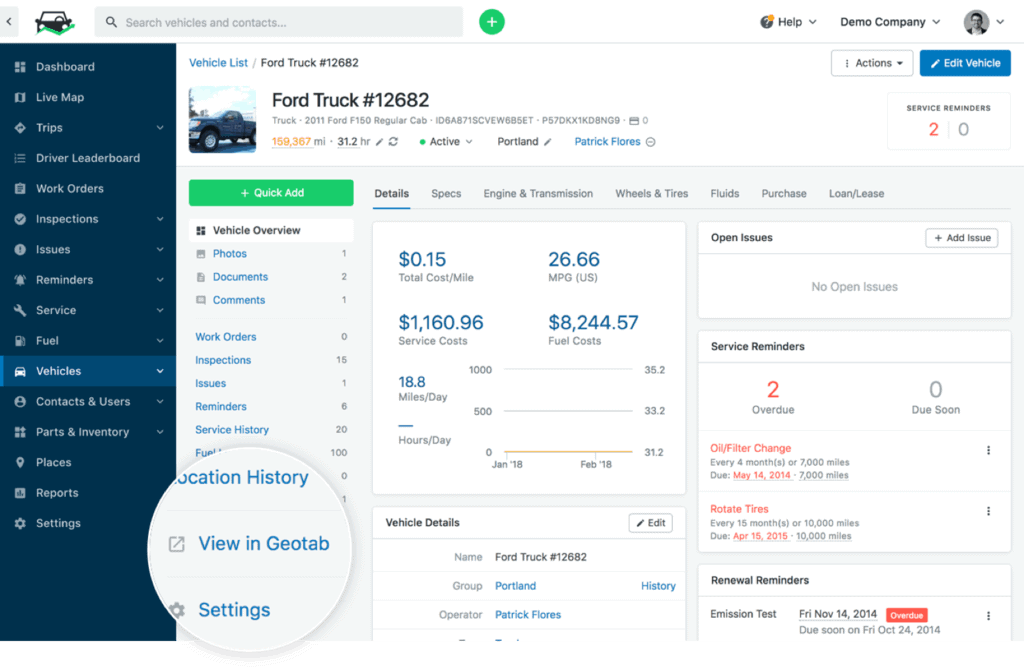Open the Active status dropdown

(444, 141)
